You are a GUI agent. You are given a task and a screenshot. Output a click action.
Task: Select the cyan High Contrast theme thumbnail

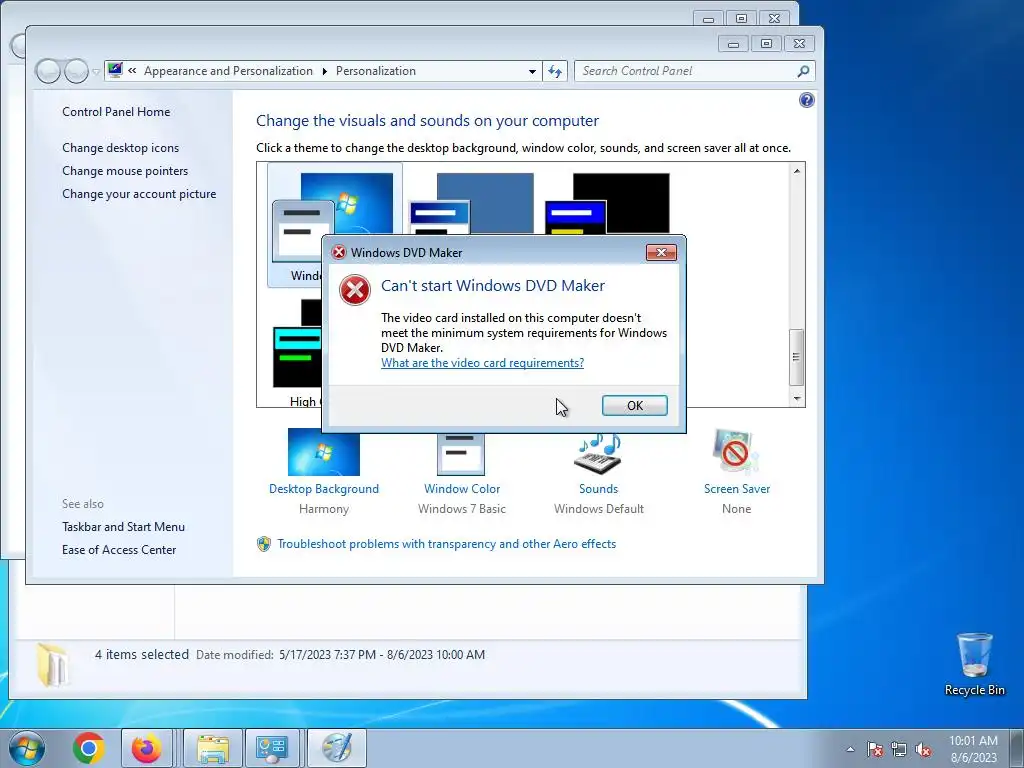(x=297, y=344)
